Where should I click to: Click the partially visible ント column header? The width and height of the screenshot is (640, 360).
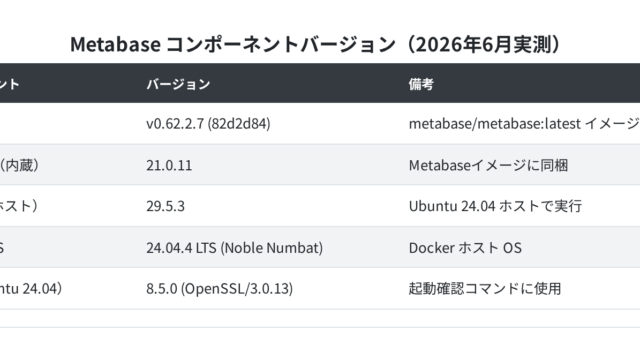[x=9, y=84]
